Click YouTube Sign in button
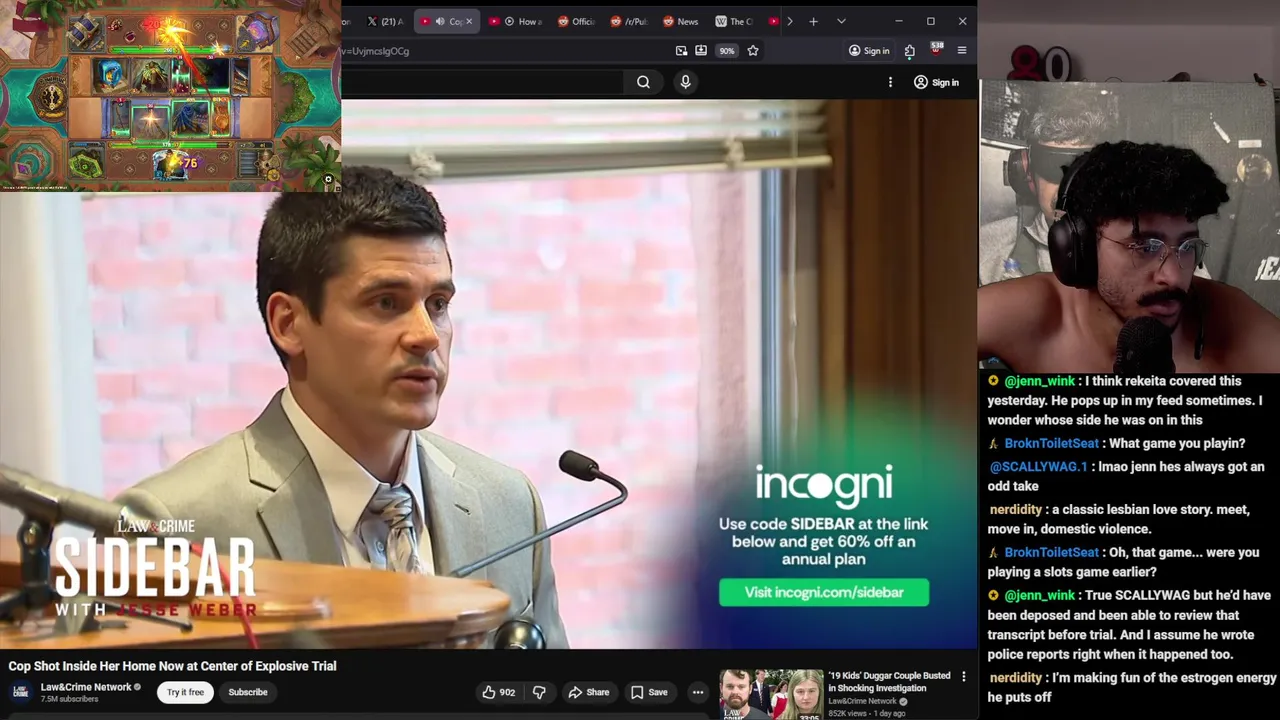The height and width of the screenshot is (720, 1280). click(x=936, y=82)
